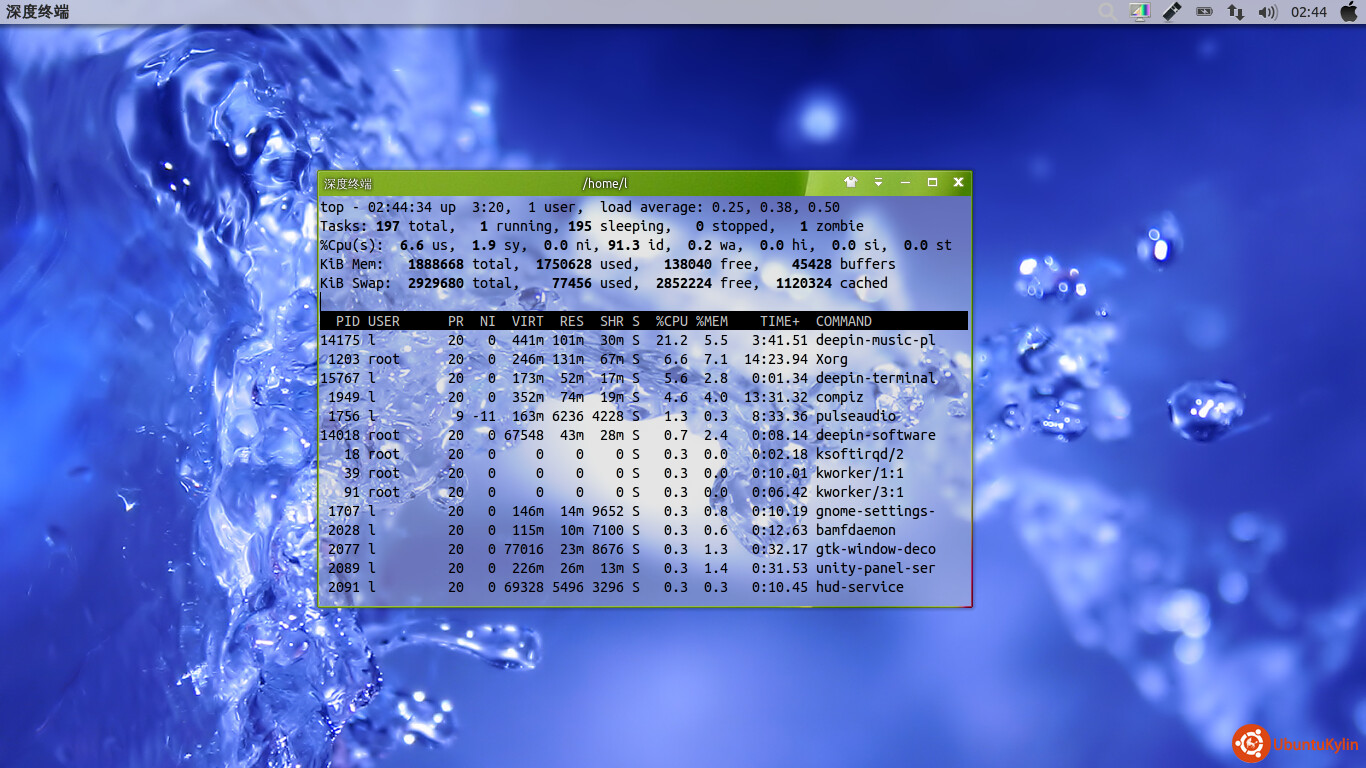The image size is (1366, 768).
Task: Open the color display monitor indicator
Action: [x=1140, y=12]
